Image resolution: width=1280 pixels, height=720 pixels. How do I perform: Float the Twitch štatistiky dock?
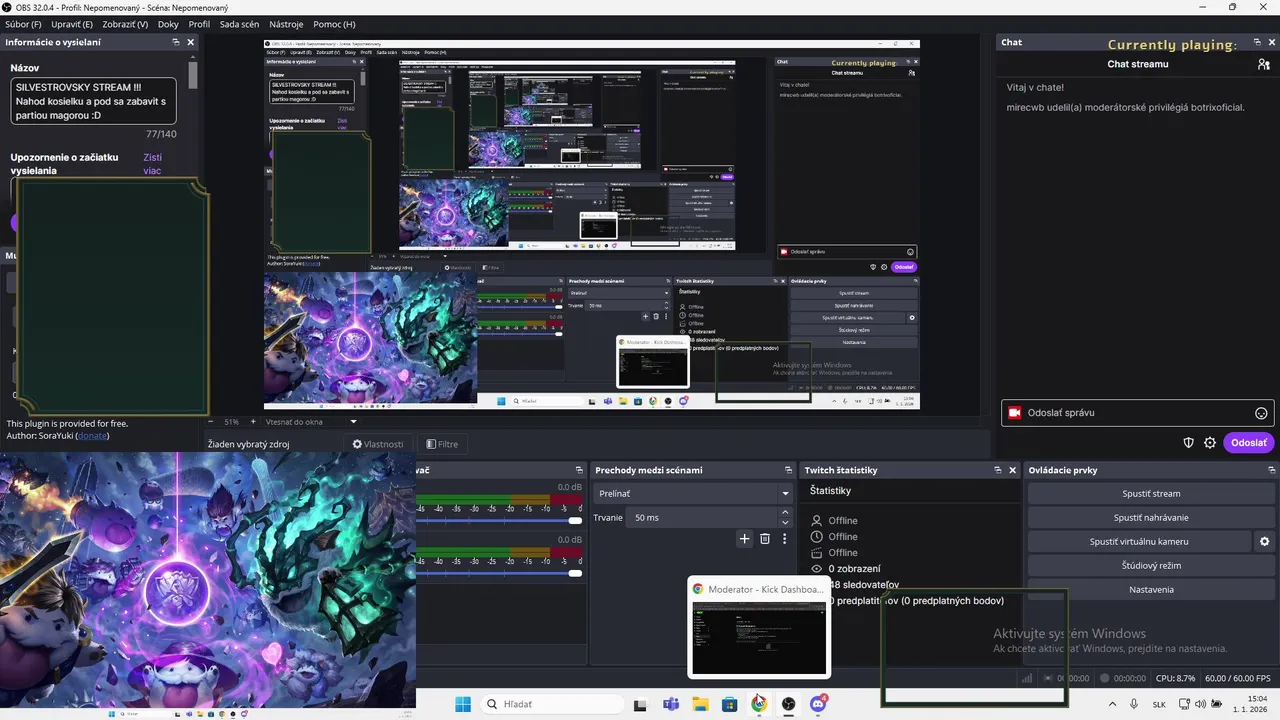997,470
